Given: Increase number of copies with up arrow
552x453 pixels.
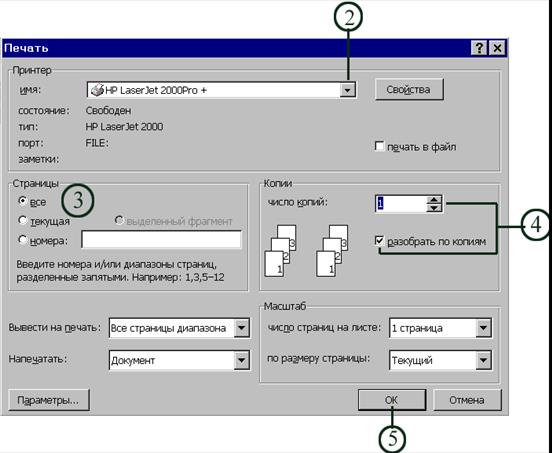Looking at the screenshot, I should pyautogui.click(x=434, y=200).
